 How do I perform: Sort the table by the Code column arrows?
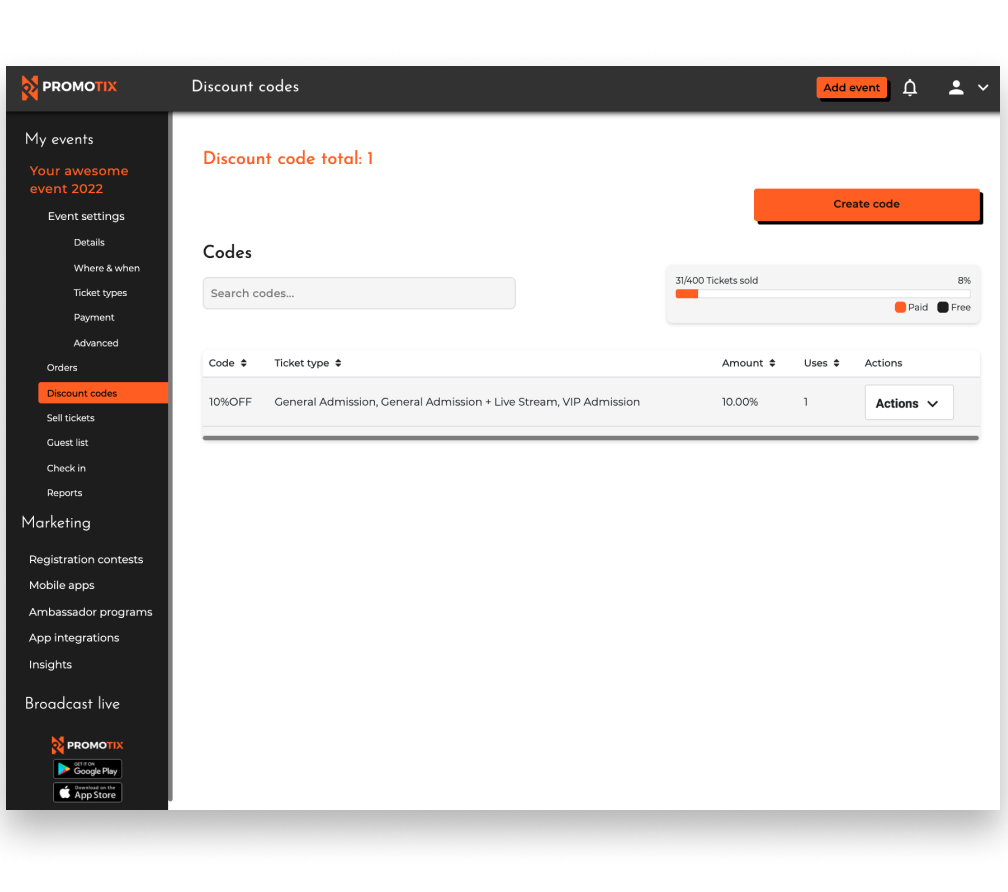(245, 362)
